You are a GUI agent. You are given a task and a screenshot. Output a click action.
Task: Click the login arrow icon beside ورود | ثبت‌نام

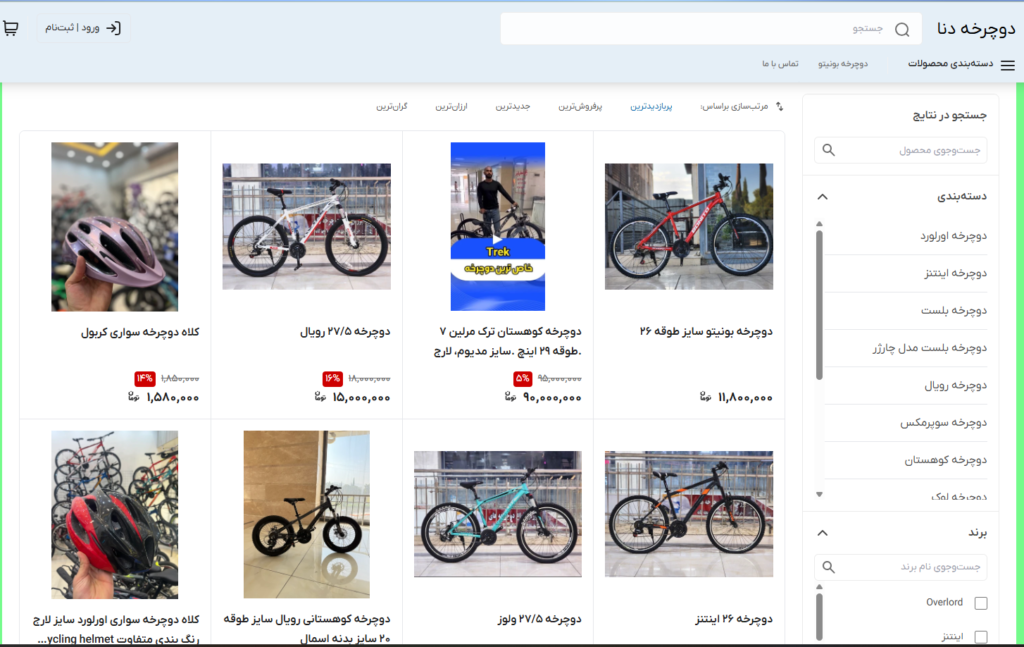tap(113, 28)
